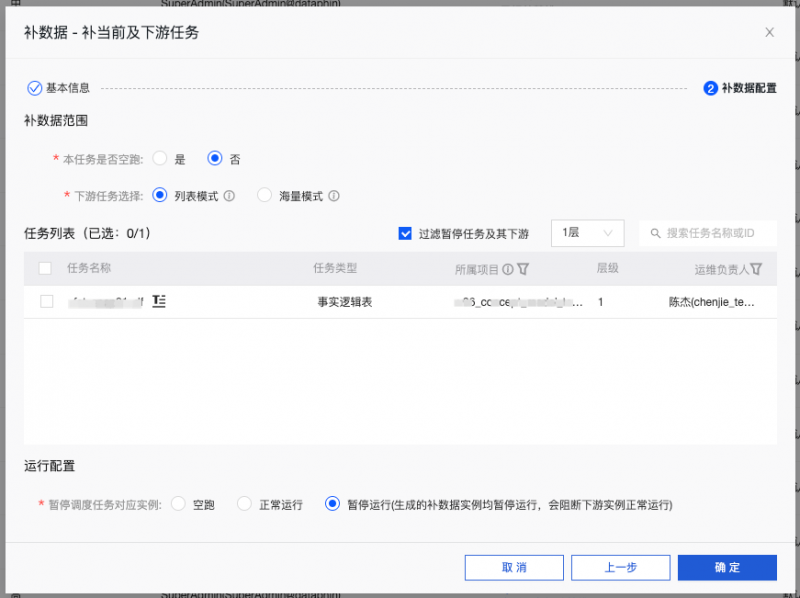Click the 确定 button
The height and width of the screenshot is (598, 800).
click(727, 567)
